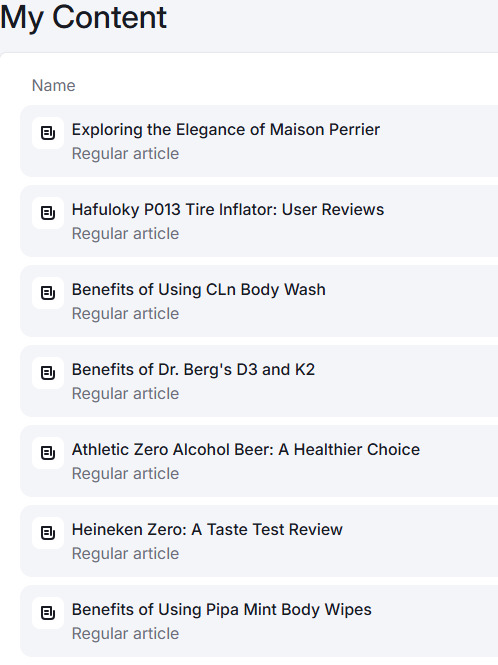Click Regular article label under Hafuloky Tire Inflator

[x=126, y=234]
